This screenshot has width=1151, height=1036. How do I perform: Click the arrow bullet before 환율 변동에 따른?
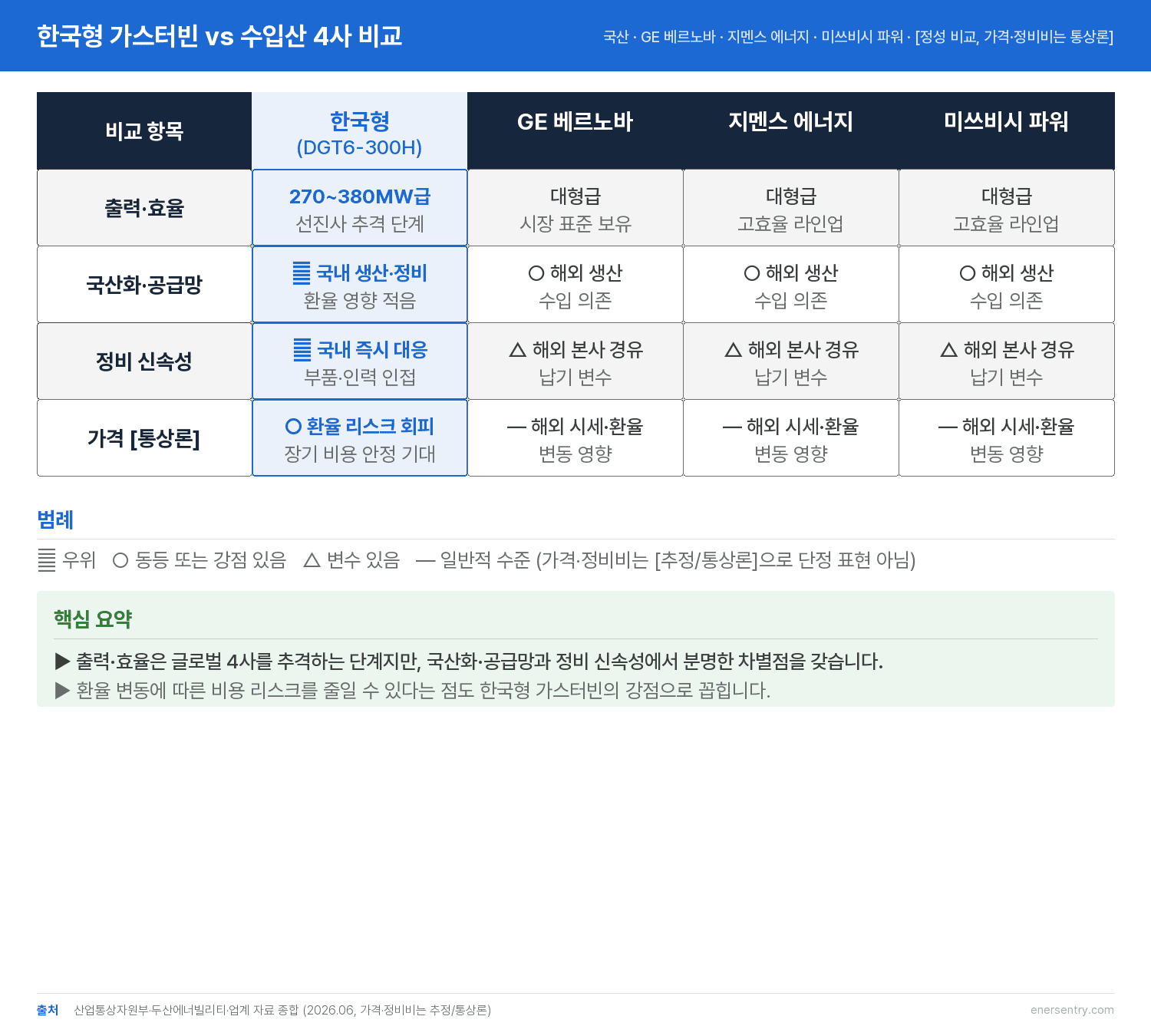(63, 691)
